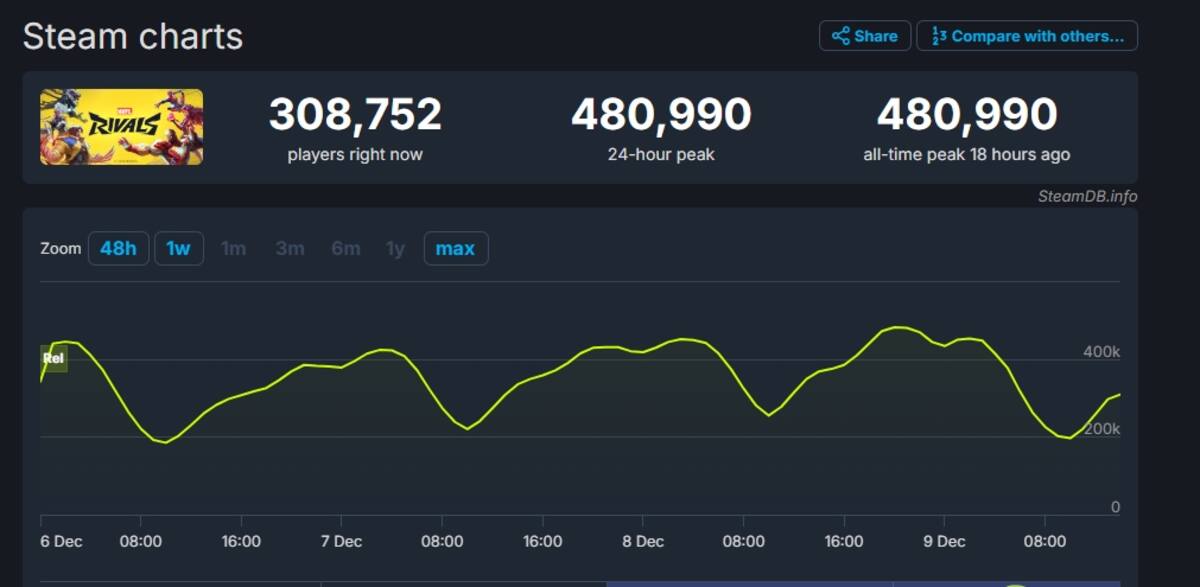
Task: Click the 8 Dec axis label
Action: click(642, 542)
